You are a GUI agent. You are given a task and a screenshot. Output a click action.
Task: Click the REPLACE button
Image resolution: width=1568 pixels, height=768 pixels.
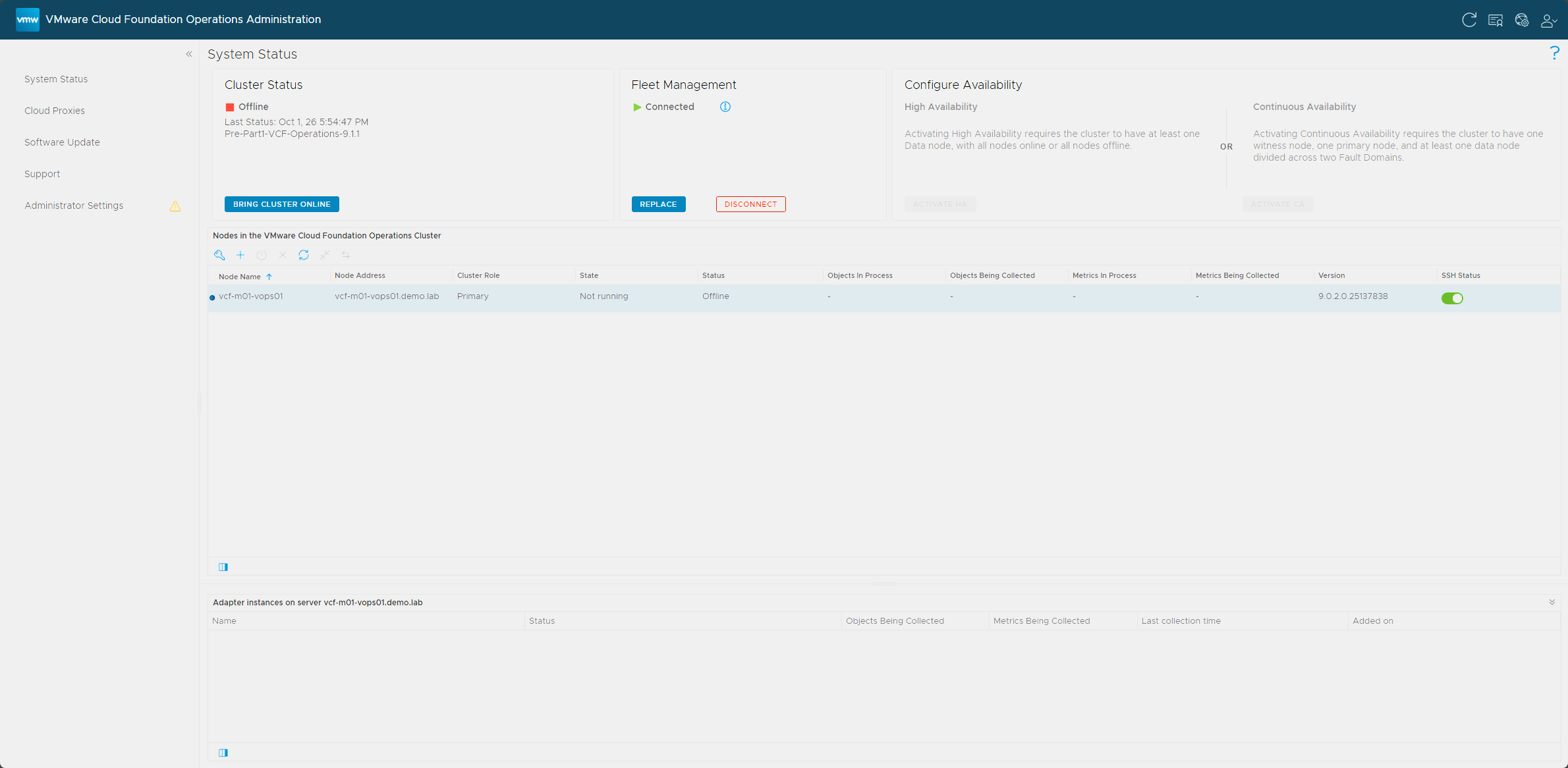pyautogui.click(x=658, y=204)
